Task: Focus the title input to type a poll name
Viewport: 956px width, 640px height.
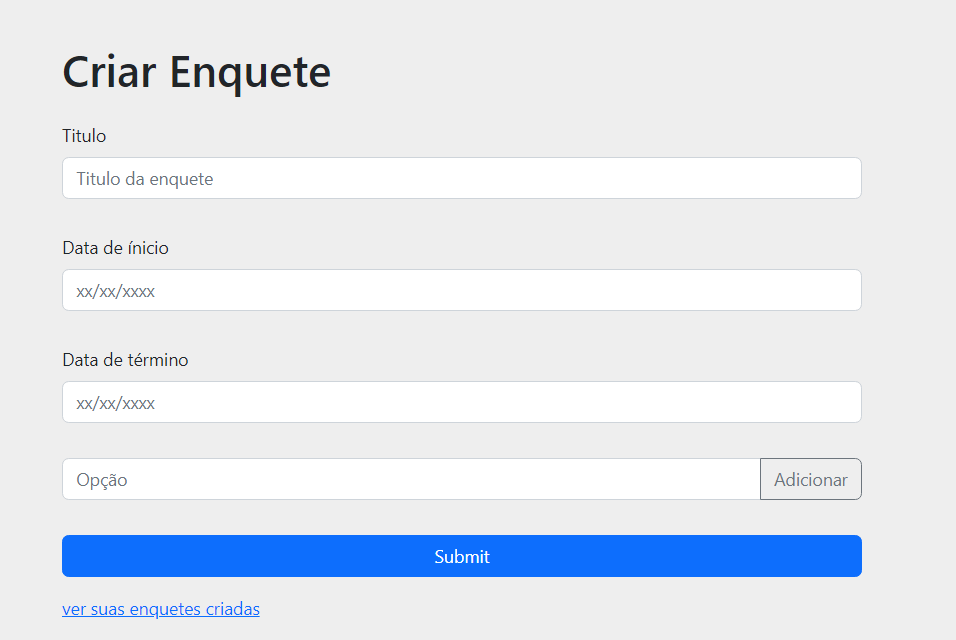Action: point(462,178)
